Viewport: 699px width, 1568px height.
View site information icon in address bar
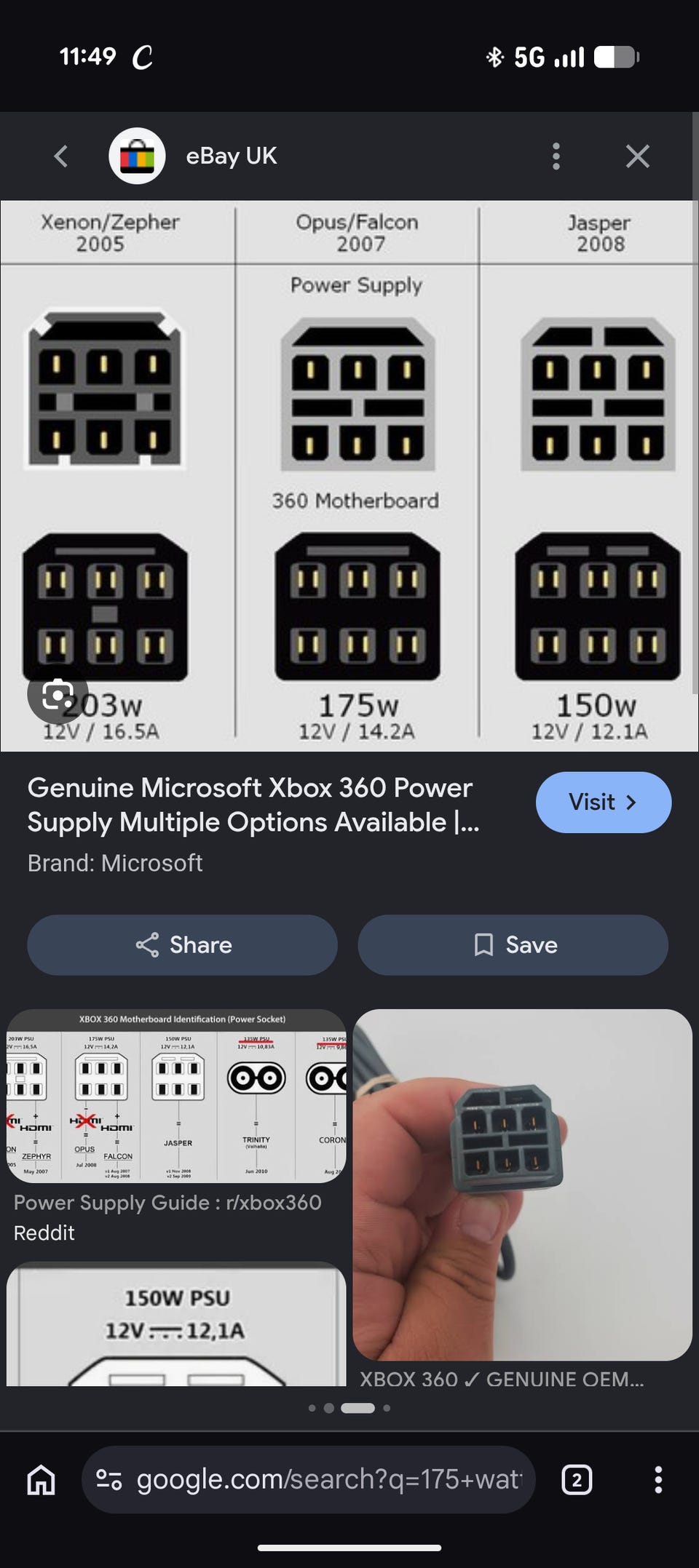pyautogui.click(x=109, y=1479)
